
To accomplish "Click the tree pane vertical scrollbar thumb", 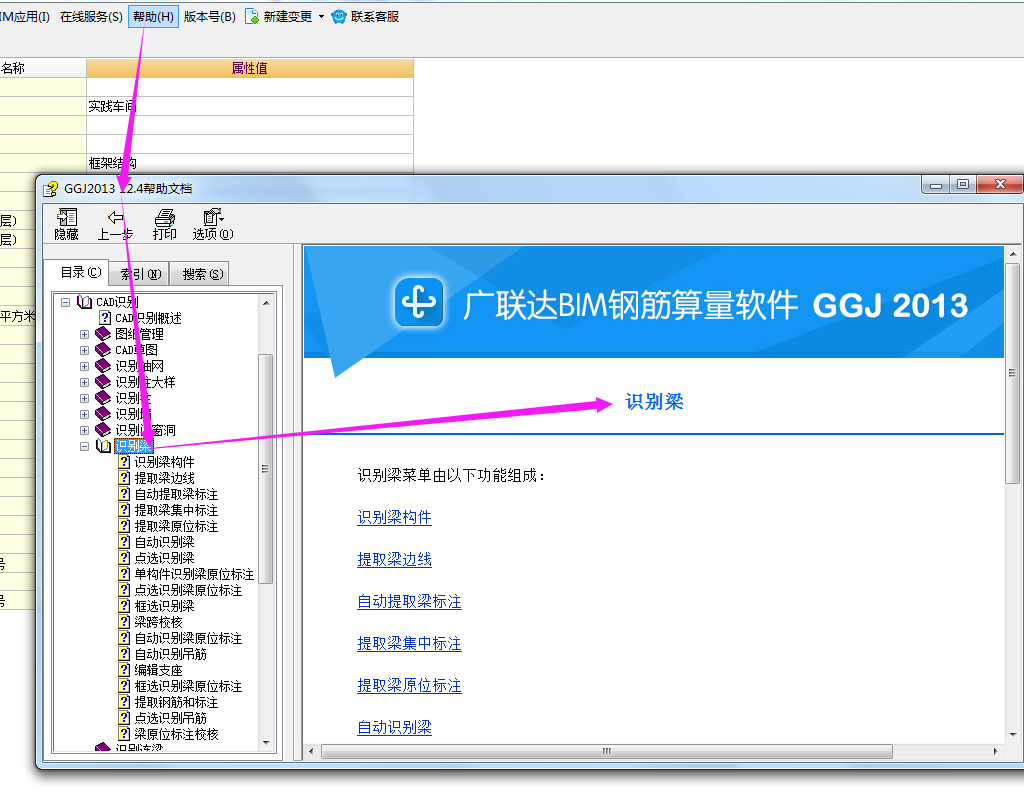I will (265, 468).
